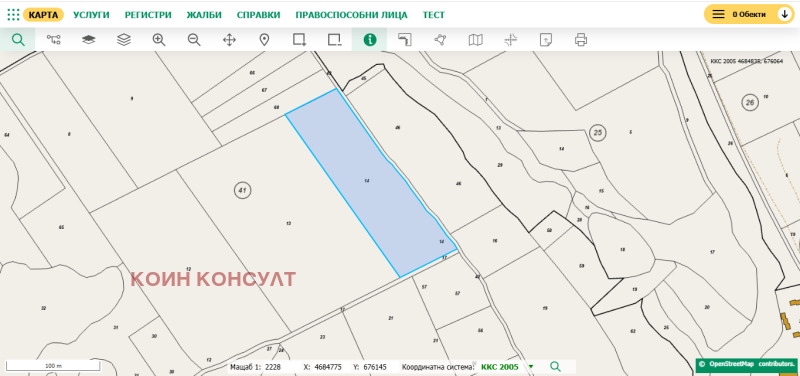The height and width of the screenshot is (376, 800).
Task: Toggle the green info identify tool
Action: point(370,40)
